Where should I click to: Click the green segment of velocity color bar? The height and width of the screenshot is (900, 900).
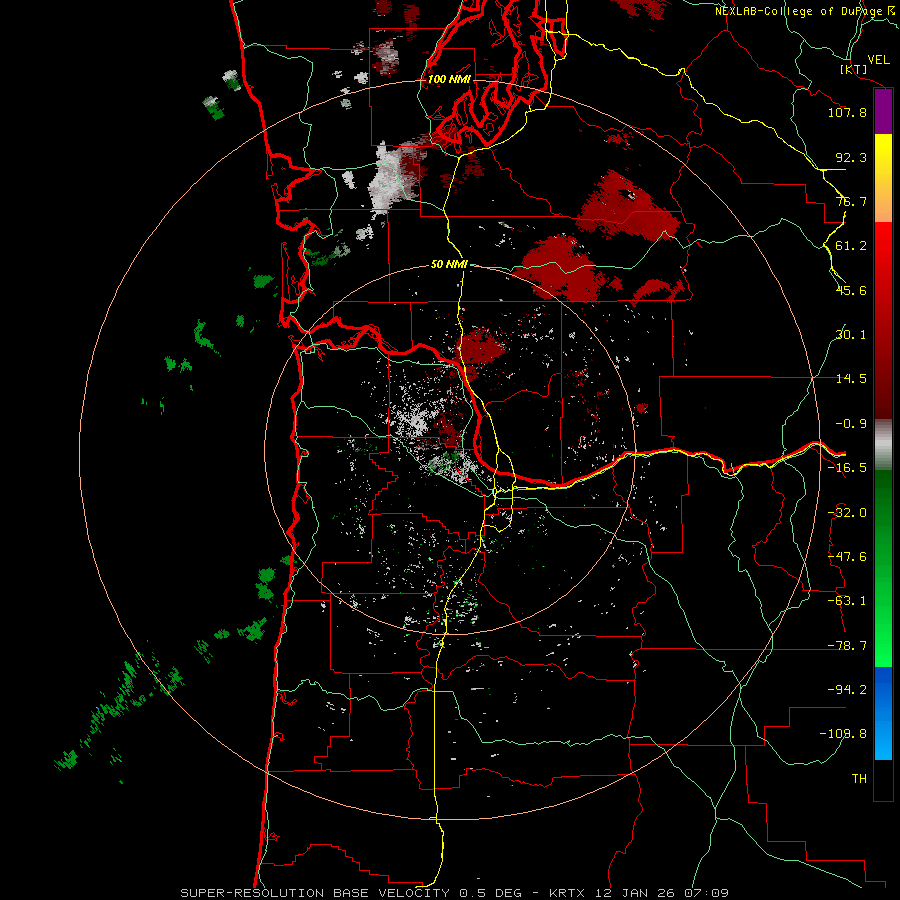click(x=883, y=568)
